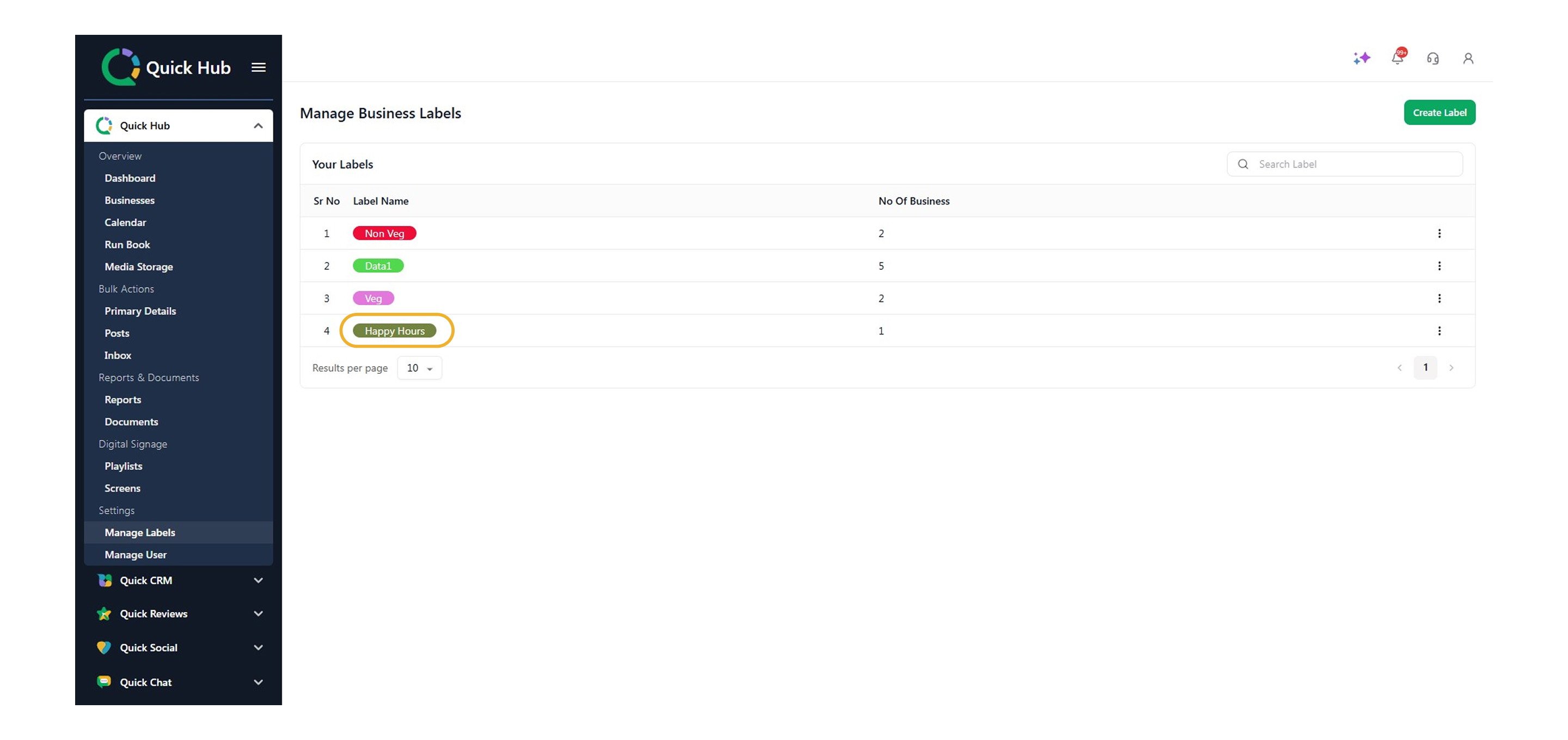
Task: Open the AI sparkle assistant icon
Action: tap(1361, 58)
